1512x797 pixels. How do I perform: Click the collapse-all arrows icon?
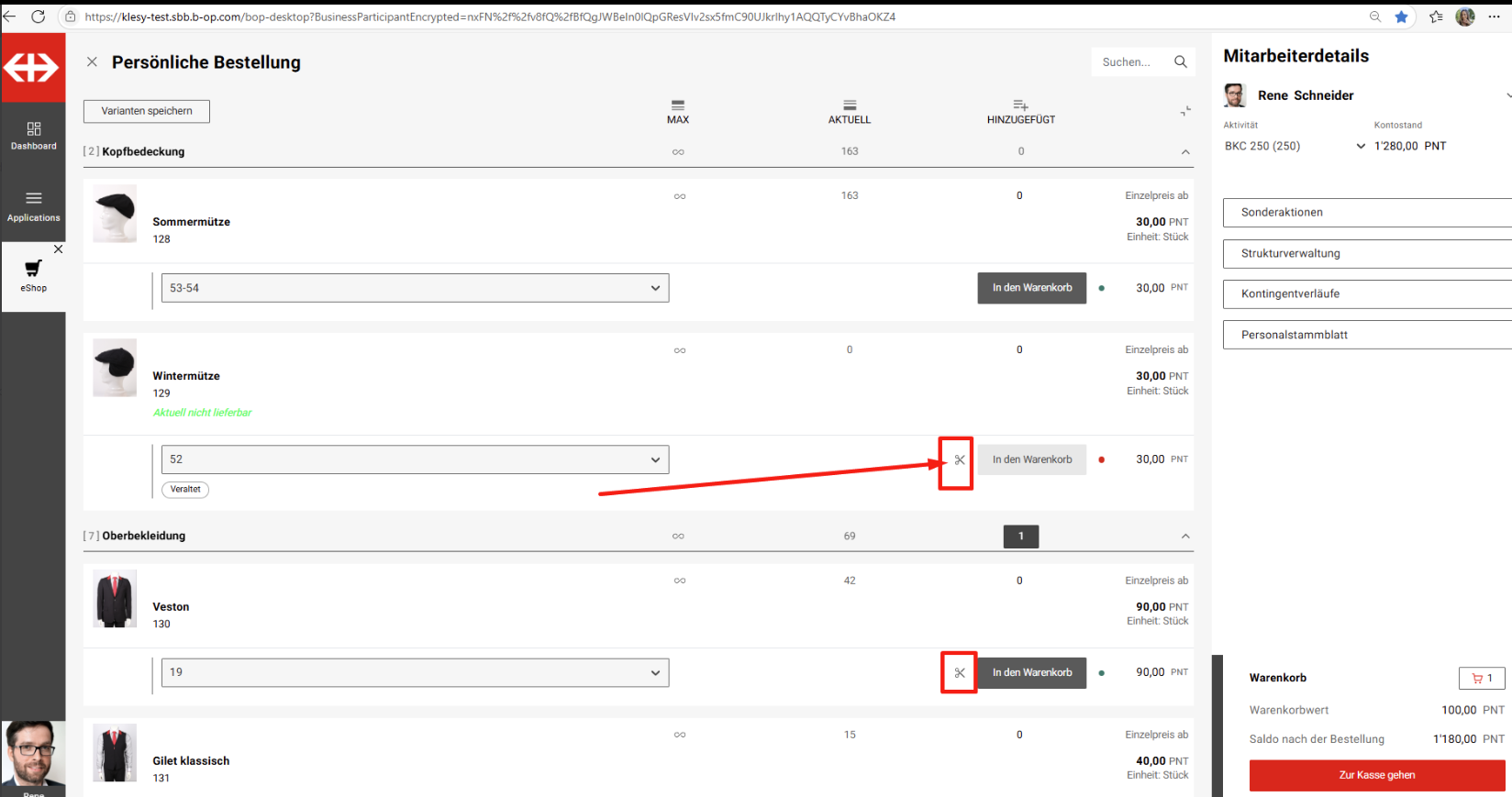coord(1185,111)
